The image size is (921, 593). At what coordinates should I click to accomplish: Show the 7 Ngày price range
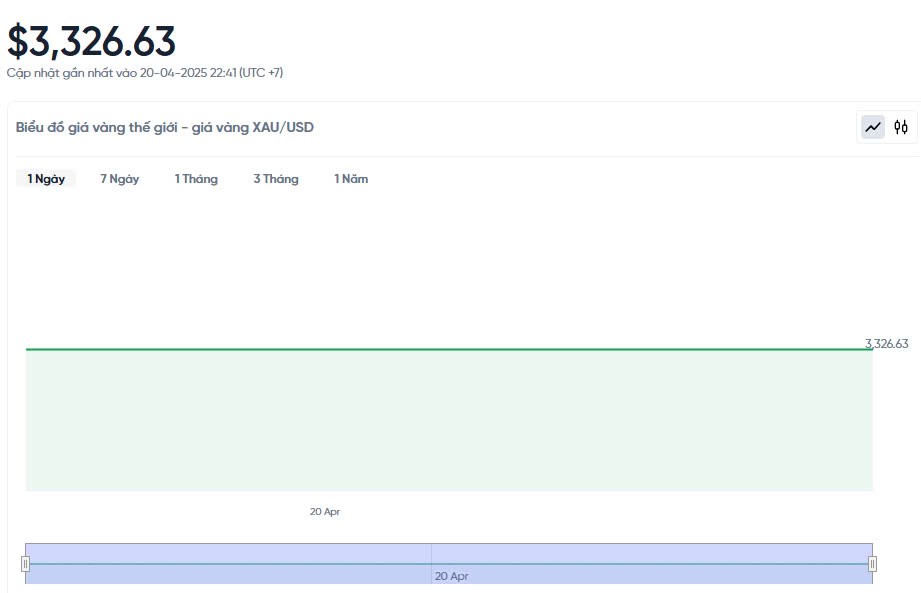click(119, 179)
